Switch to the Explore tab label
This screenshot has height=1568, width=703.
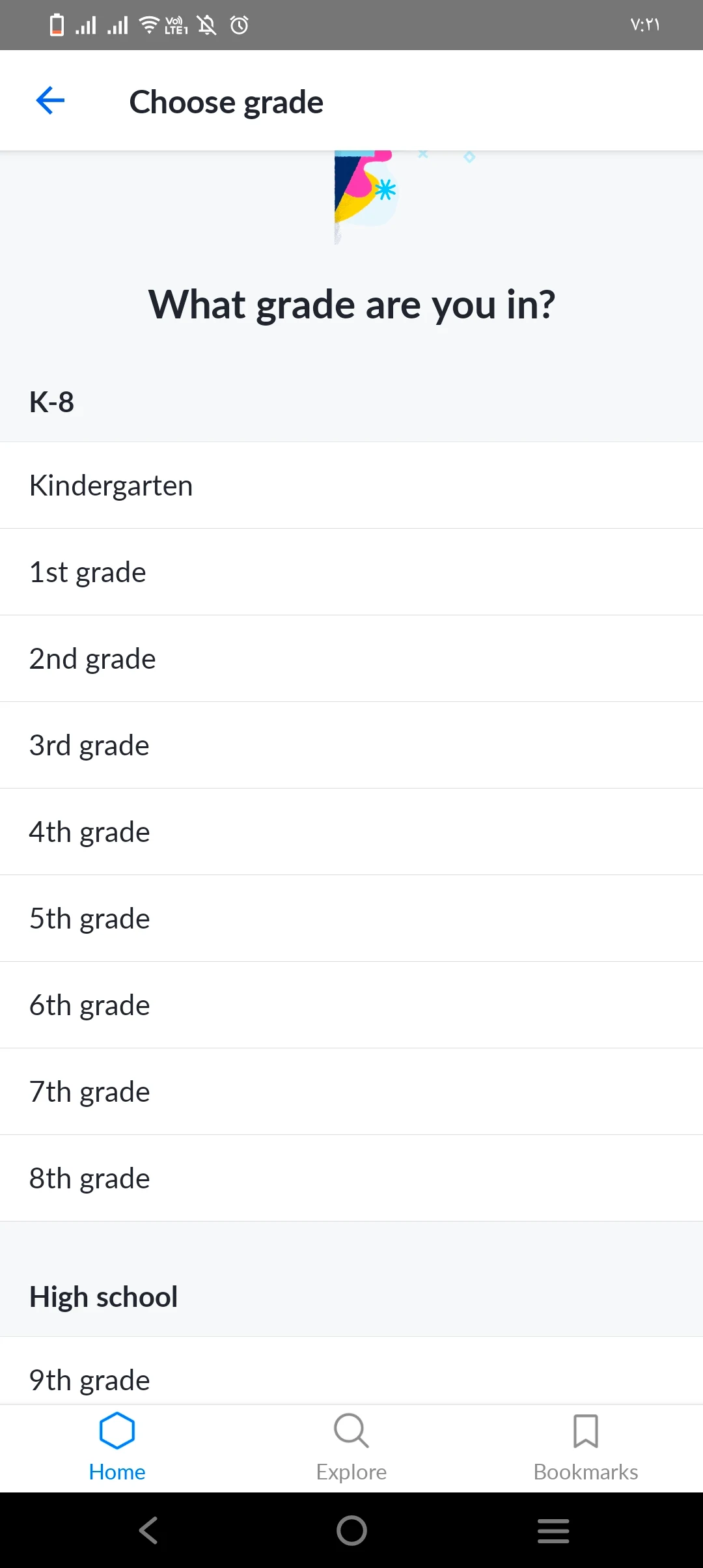pos(351,1472)
